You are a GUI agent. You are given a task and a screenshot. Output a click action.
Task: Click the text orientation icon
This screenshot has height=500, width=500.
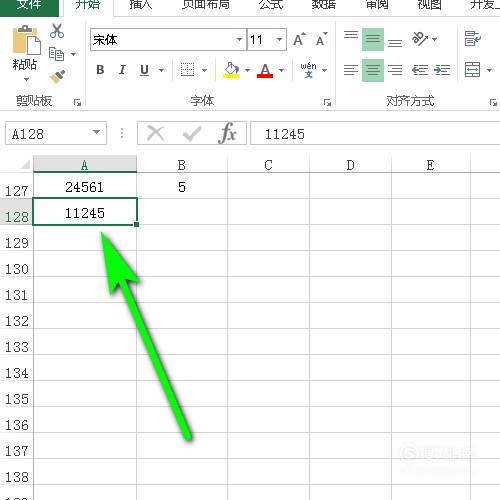click(420, 39)
